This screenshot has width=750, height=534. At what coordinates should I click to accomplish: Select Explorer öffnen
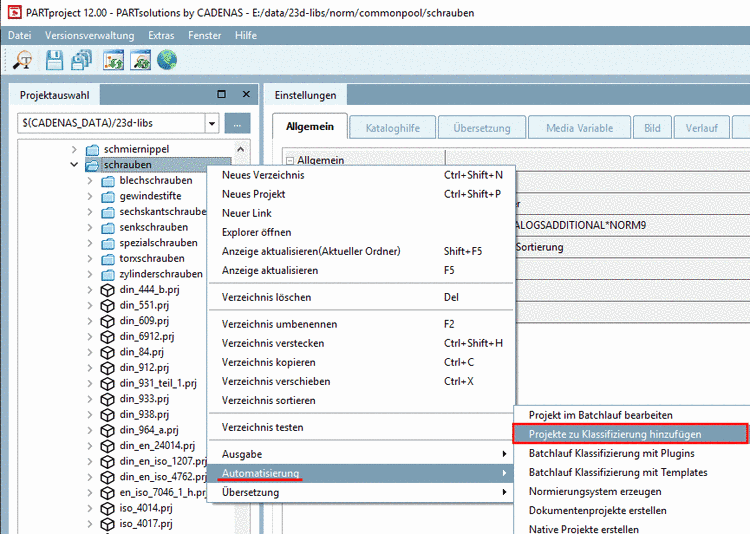point(362,233)
